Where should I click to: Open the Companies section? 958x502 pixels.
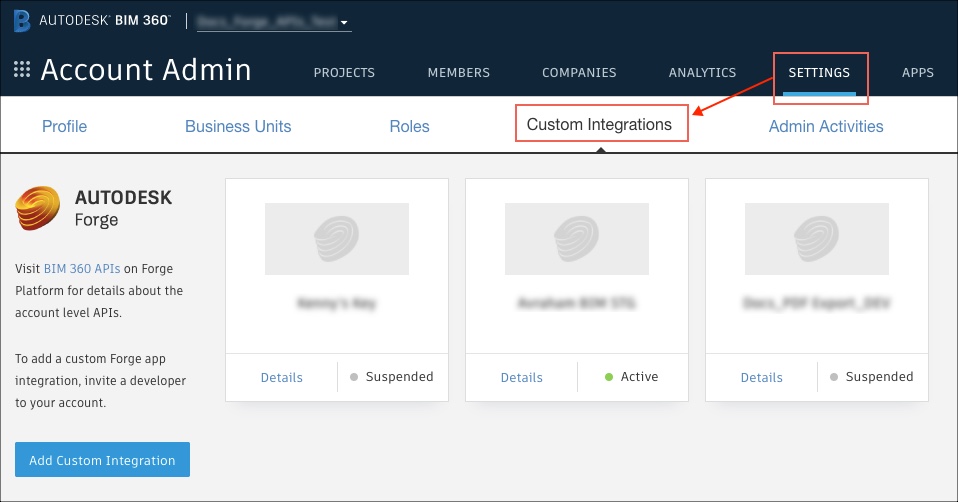point(579,73)
